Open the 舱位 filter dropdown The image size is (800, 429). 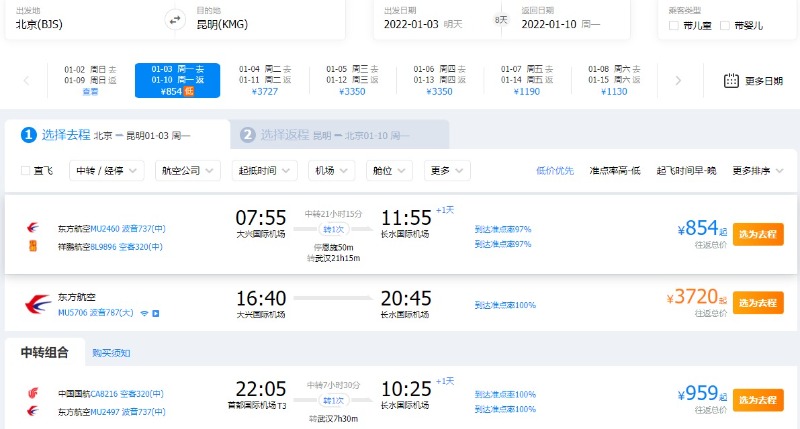click(x=389, y=170)
